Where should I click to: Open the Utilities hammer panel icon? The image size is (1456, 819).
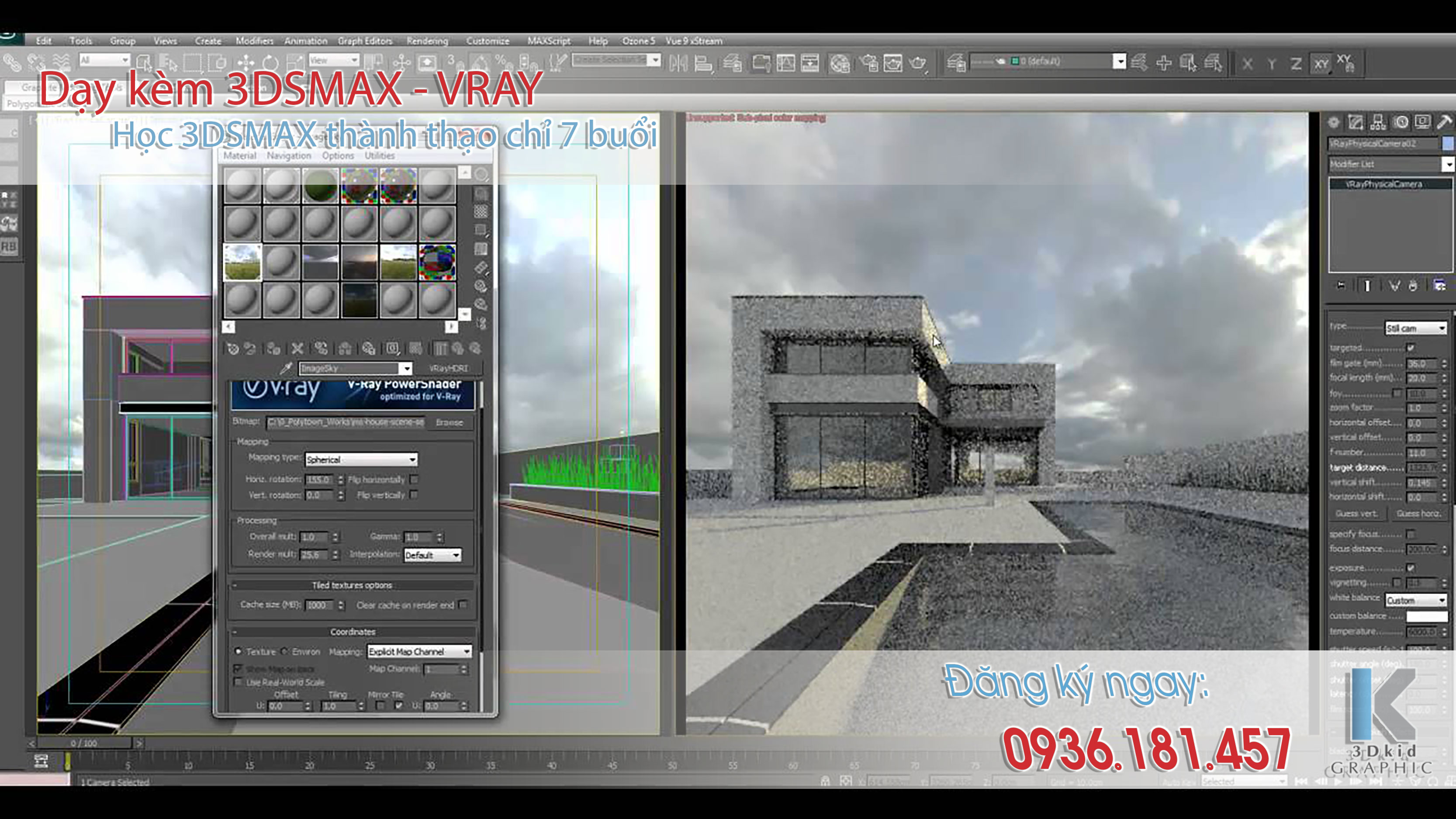pyautogui.click(x=1444, y=122)
